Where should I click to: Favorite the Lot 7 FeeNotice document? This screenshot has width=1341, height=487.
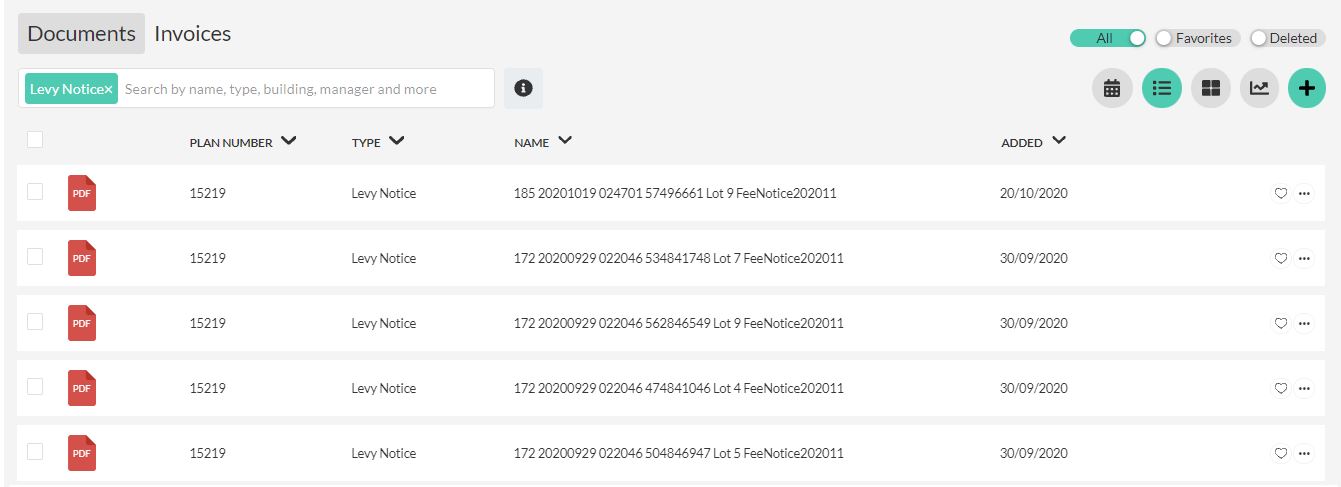coord(1280,258)
